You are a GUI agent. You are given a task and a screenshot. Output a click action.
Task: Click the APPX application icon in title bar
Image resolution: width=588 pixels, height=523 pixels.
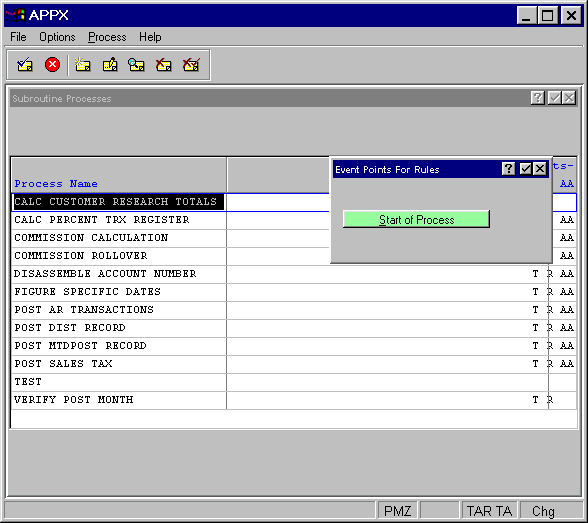(15, 15)
